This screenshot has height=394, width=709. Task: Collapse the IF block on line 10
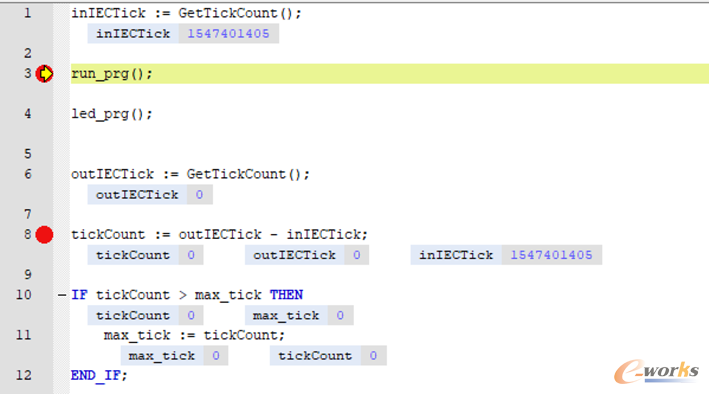pyautogui.click(x=62, y=295)
